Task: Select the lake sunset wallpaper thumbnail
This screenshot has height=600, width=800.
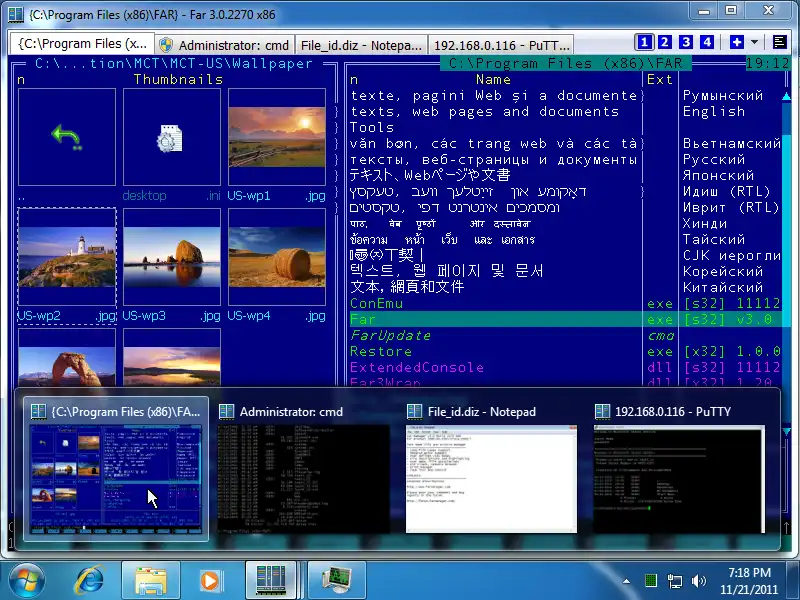Action: pyautogui.click(x=172, y=358)
